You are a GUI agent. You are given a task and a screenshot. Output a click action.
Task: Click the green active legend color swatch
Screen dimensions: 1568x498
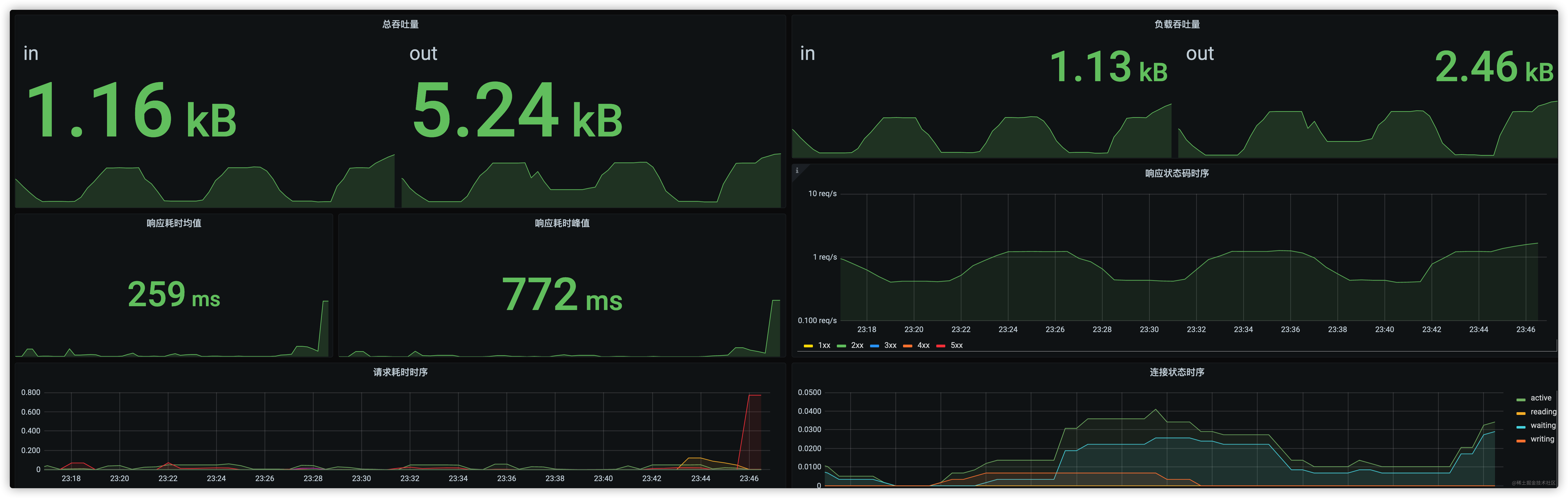pyautogui.click(x=1521, y=399)
